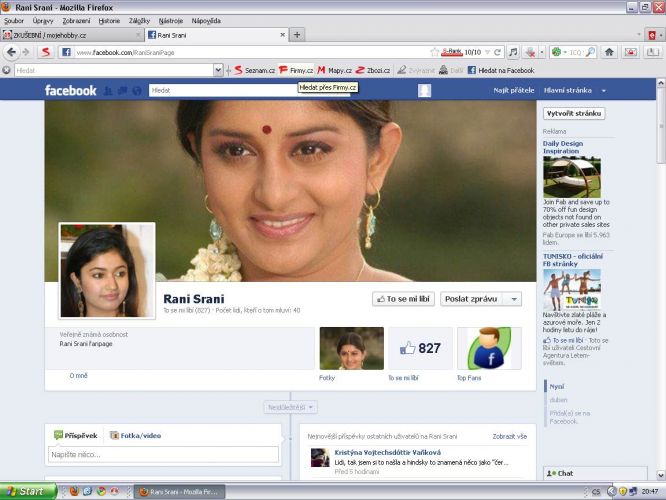Open the Fotky photo thumbnail
Viewport: 666px width, 500px height.
point(352,348)
